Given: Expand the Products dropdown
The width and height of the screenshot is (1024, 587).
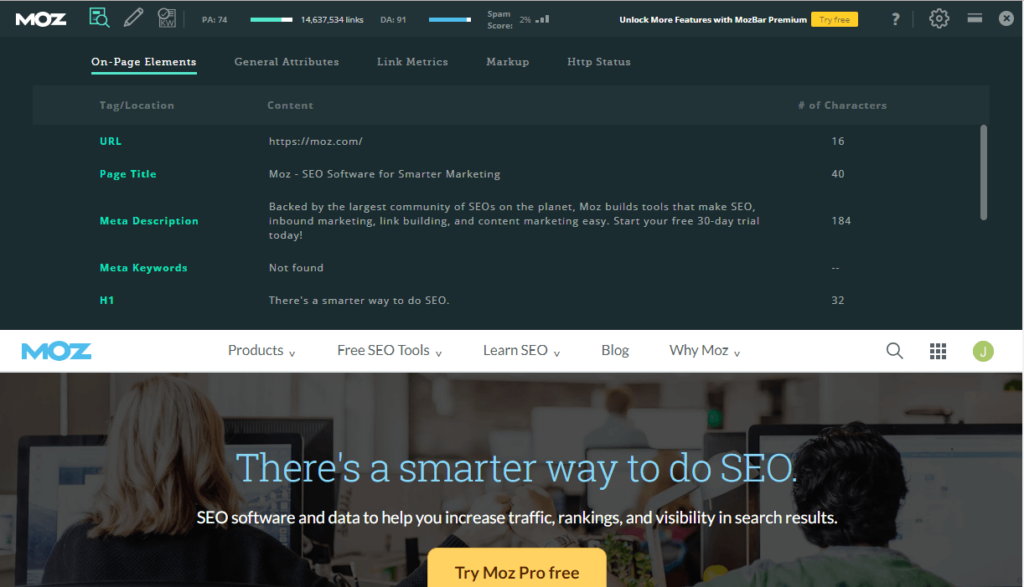Looking at the screenshot, I should (261, 350).
